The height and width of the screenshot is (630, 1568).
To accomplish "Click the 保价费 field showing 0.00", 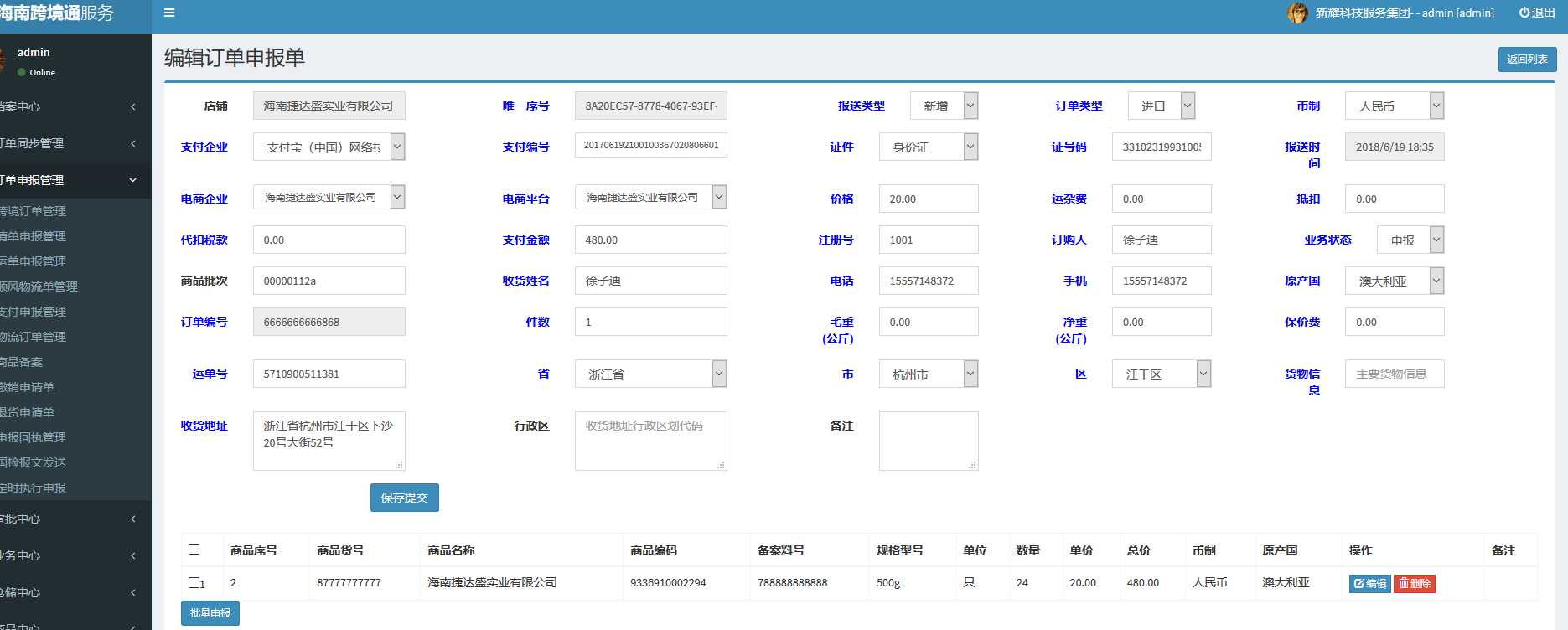I will coord(1395,322).
